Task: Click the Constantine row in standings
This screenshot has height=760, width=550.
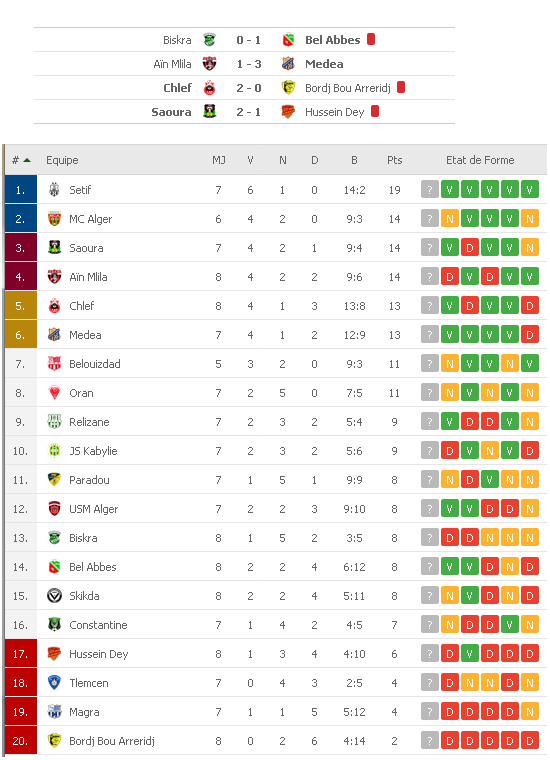Action: [276, 625]
